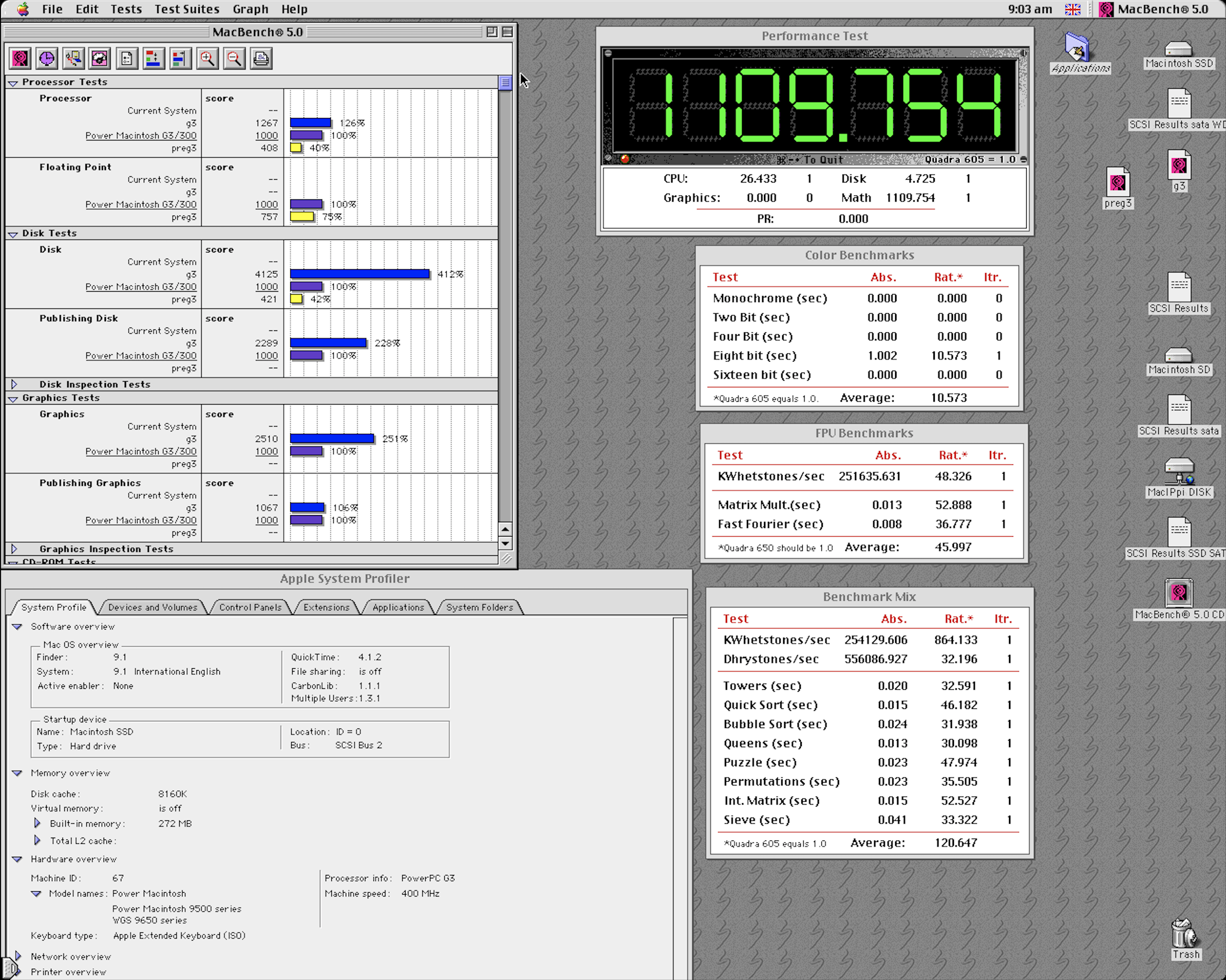The width and height of the screenshot is (1226, 980).
Task: Switch to Devices and Volumes tab
Action: click(153, 608)
